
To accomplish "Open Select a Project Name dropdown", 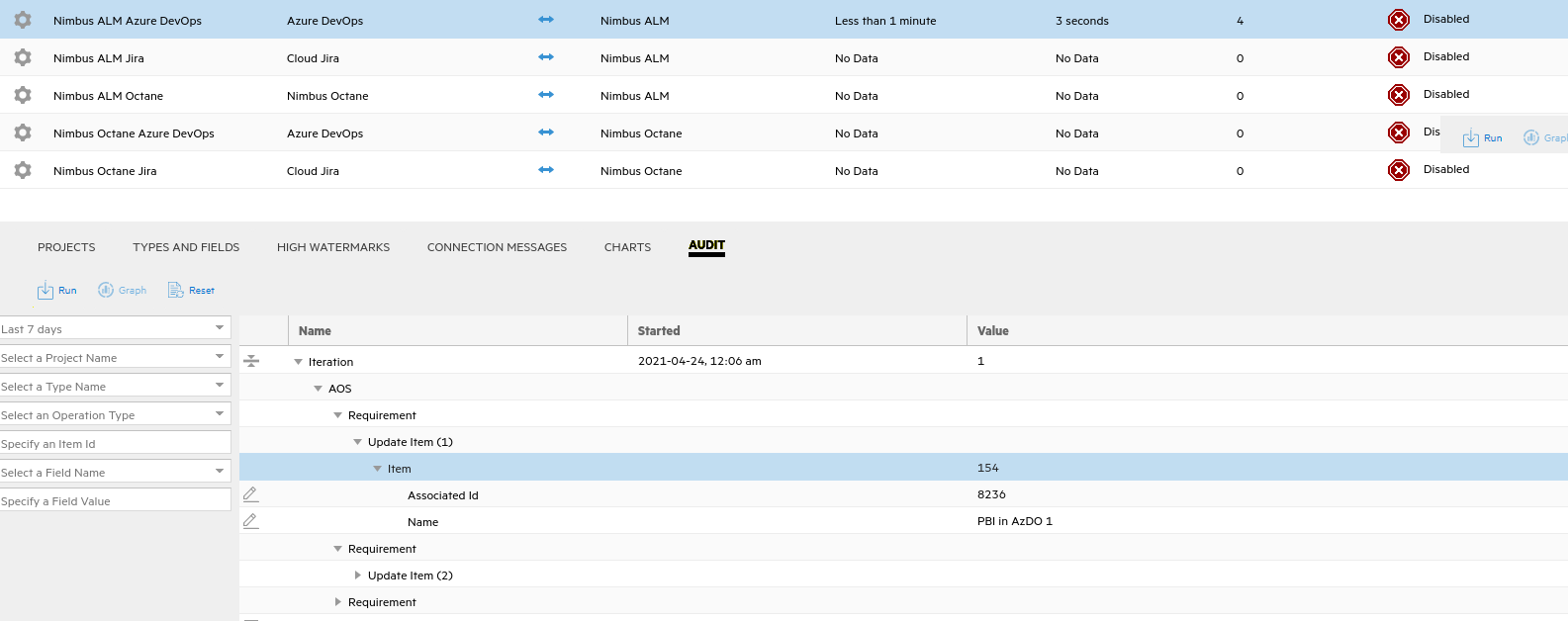I will click(x=115, y=357).
